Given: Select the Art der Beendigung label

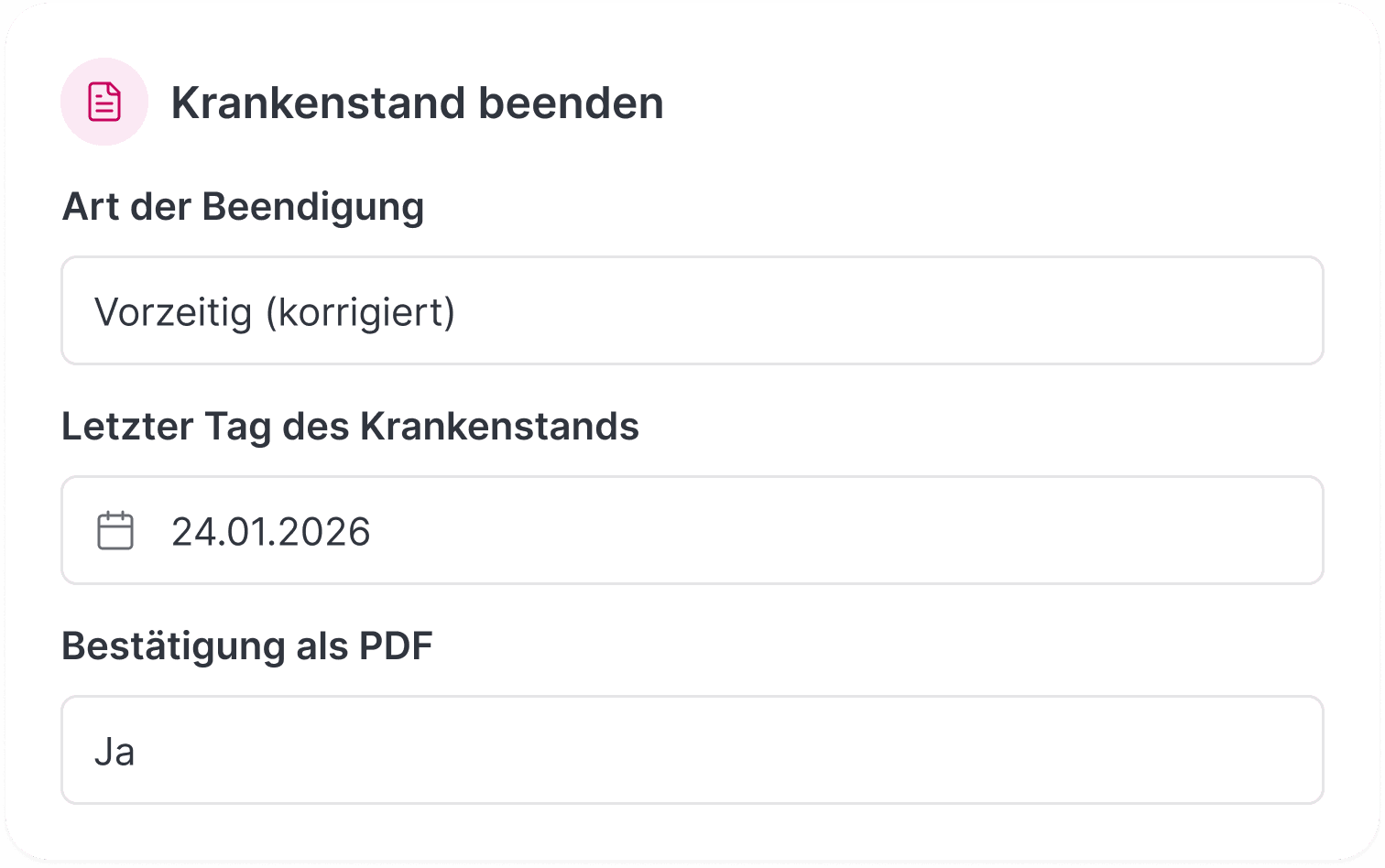Looking at the screenshot, I should point(243,206).
